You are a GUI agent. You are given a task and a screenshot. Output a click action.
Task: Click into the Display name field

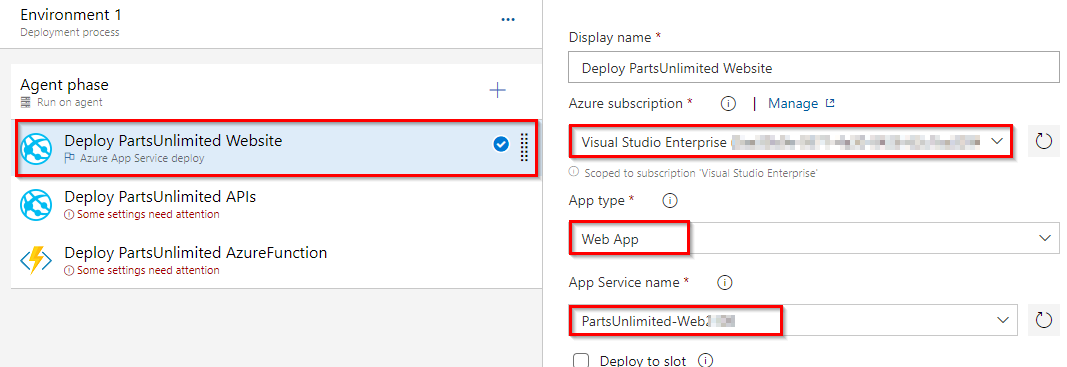coord(814,68)
